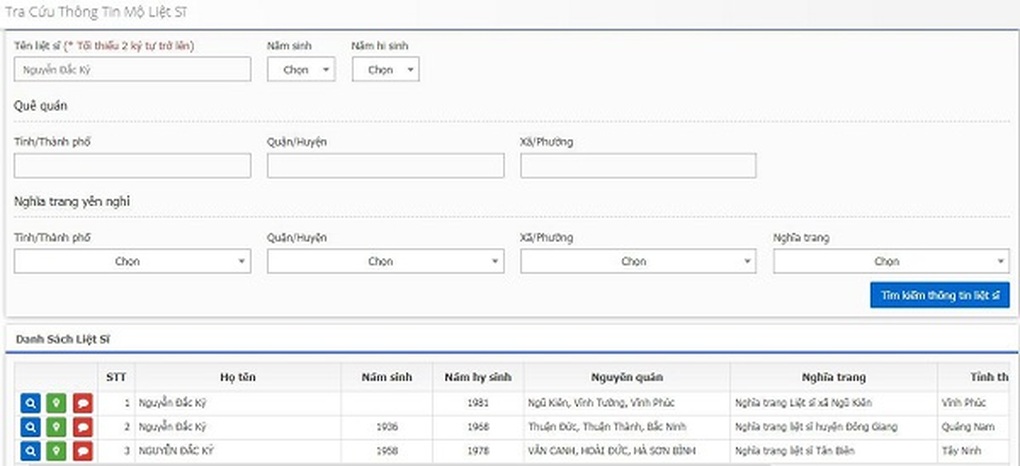
Task: Click the Năm sinh column header
Action: 386,377
